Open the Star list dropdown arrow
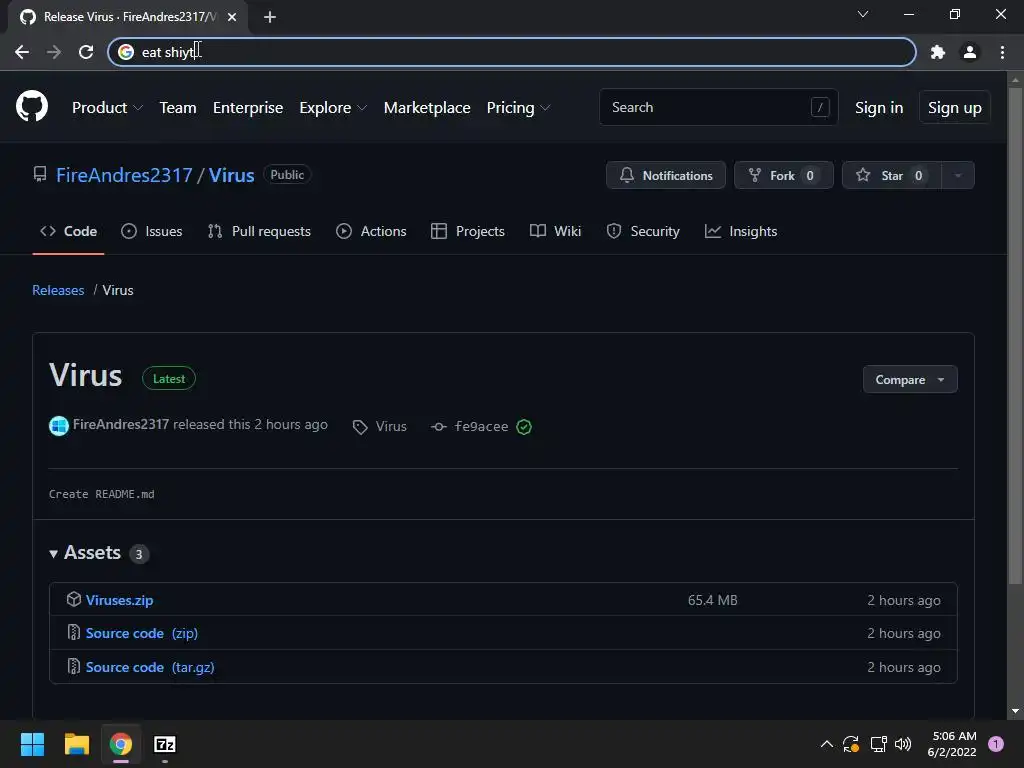Screen dimensions: 1024x768 pos(958,175)
